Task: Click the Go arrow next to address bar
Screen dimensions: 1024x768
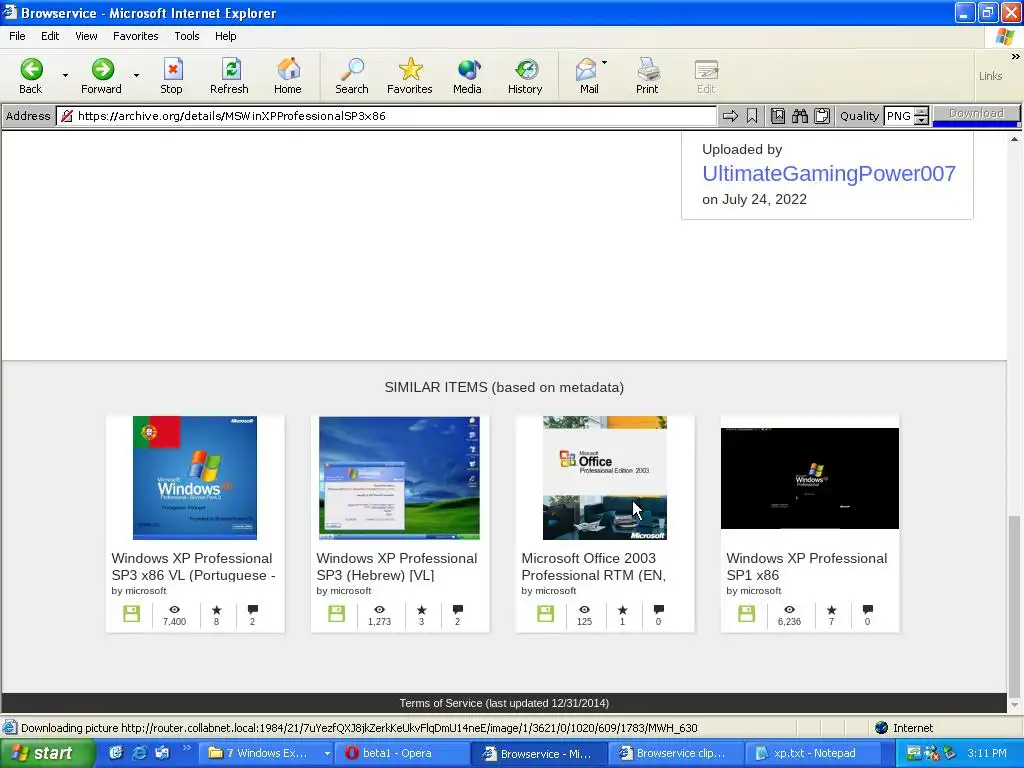Action: (730, 116)
